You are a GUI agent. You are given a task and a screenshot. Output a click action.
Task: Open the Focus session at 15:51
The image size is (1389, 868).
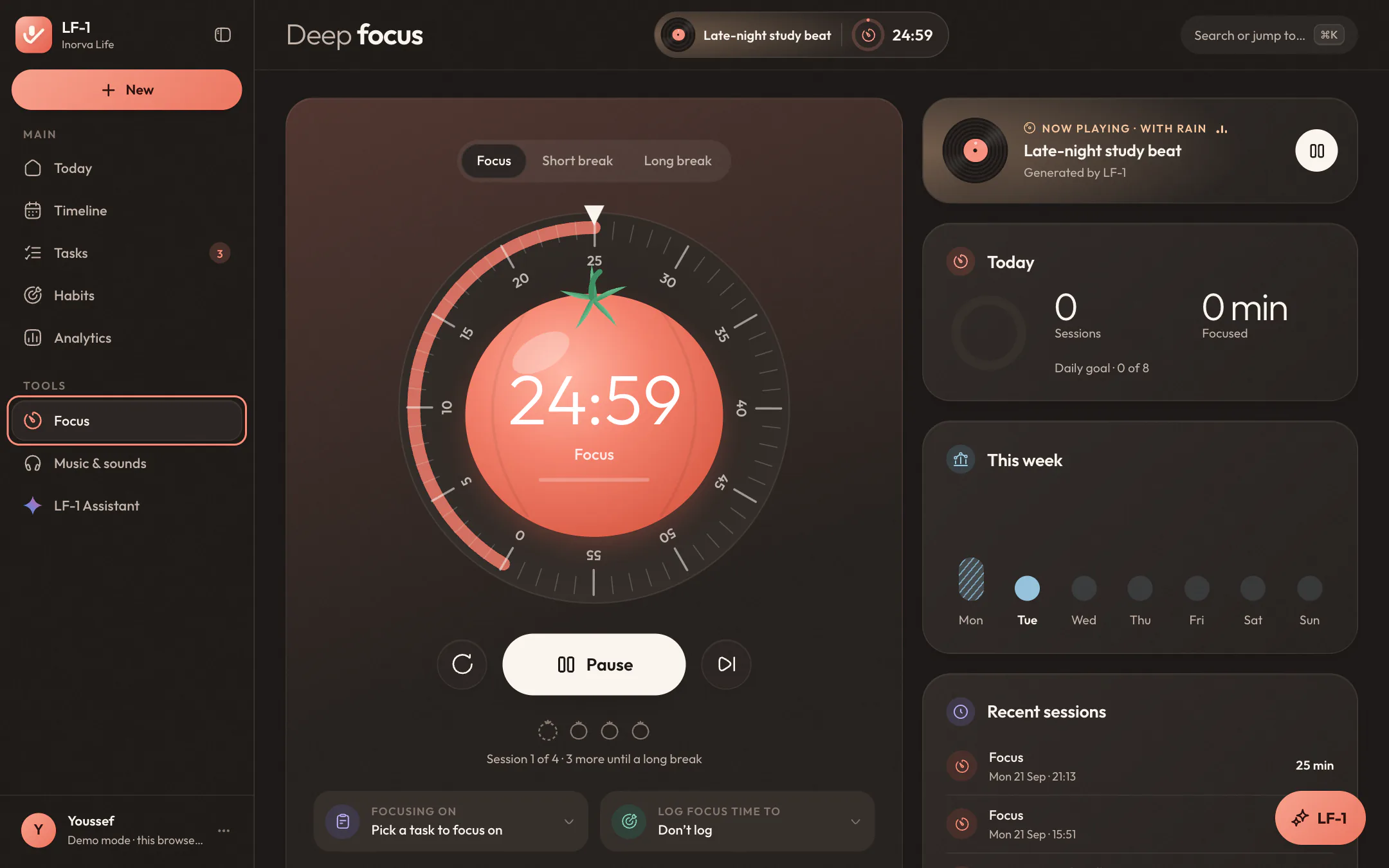coord(1140,824)
